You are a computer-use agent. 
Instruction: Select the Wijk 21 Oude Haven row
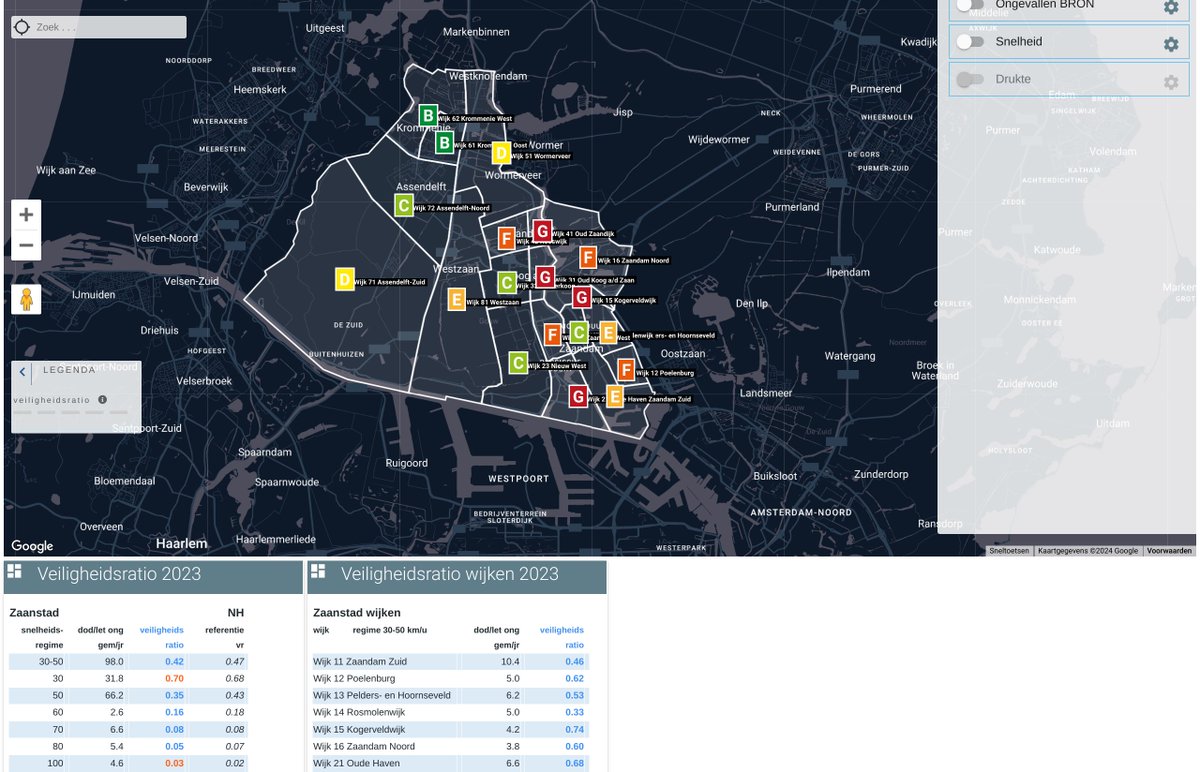[449, 764]
